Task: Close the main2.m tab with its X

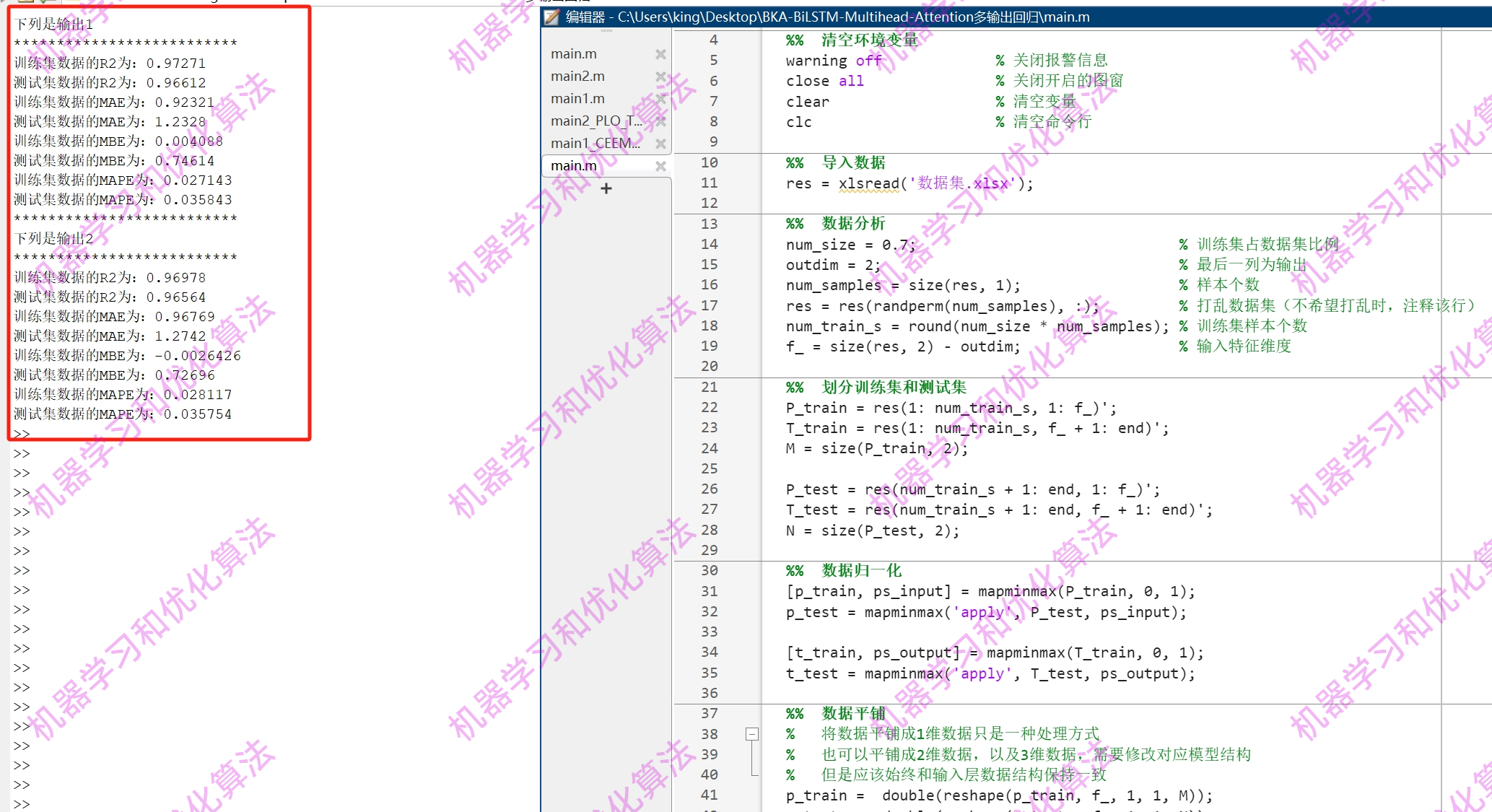Action: (x=660, y=77)
